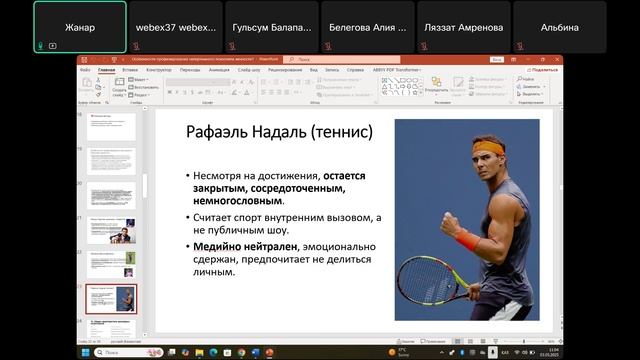The height and width of the screenshot is (360, 640).
Task: Switch to Reading view icon
Action: coord(483,341)
